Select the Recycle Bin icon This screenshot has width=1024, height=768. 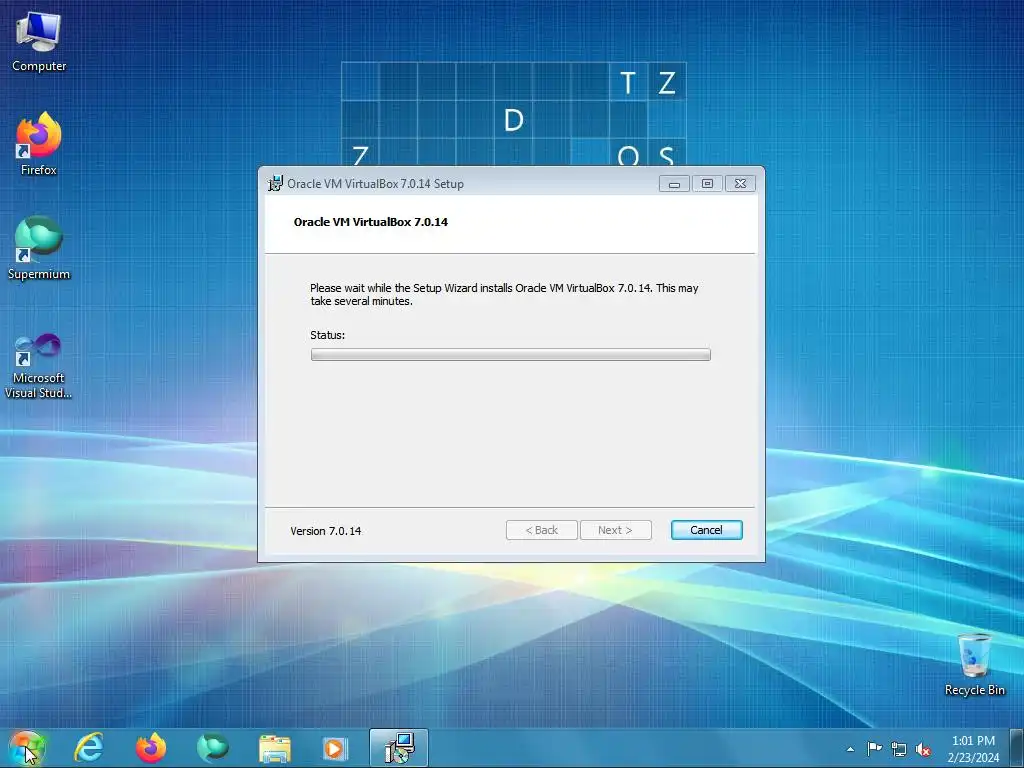pyautogui.click(x=974, y=665)
